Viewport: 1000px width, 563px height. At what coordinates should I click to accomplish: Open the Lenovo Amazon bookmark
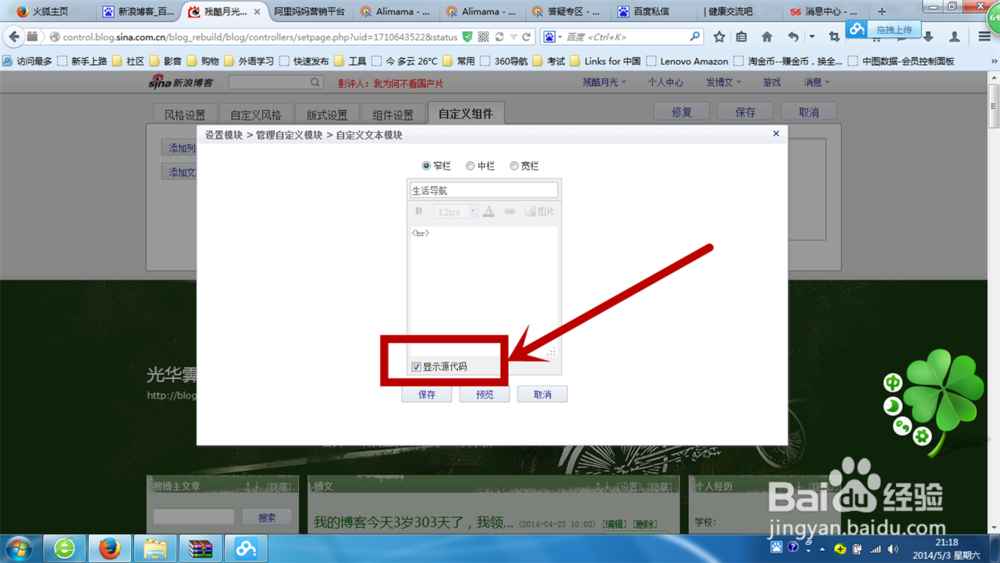688,61
